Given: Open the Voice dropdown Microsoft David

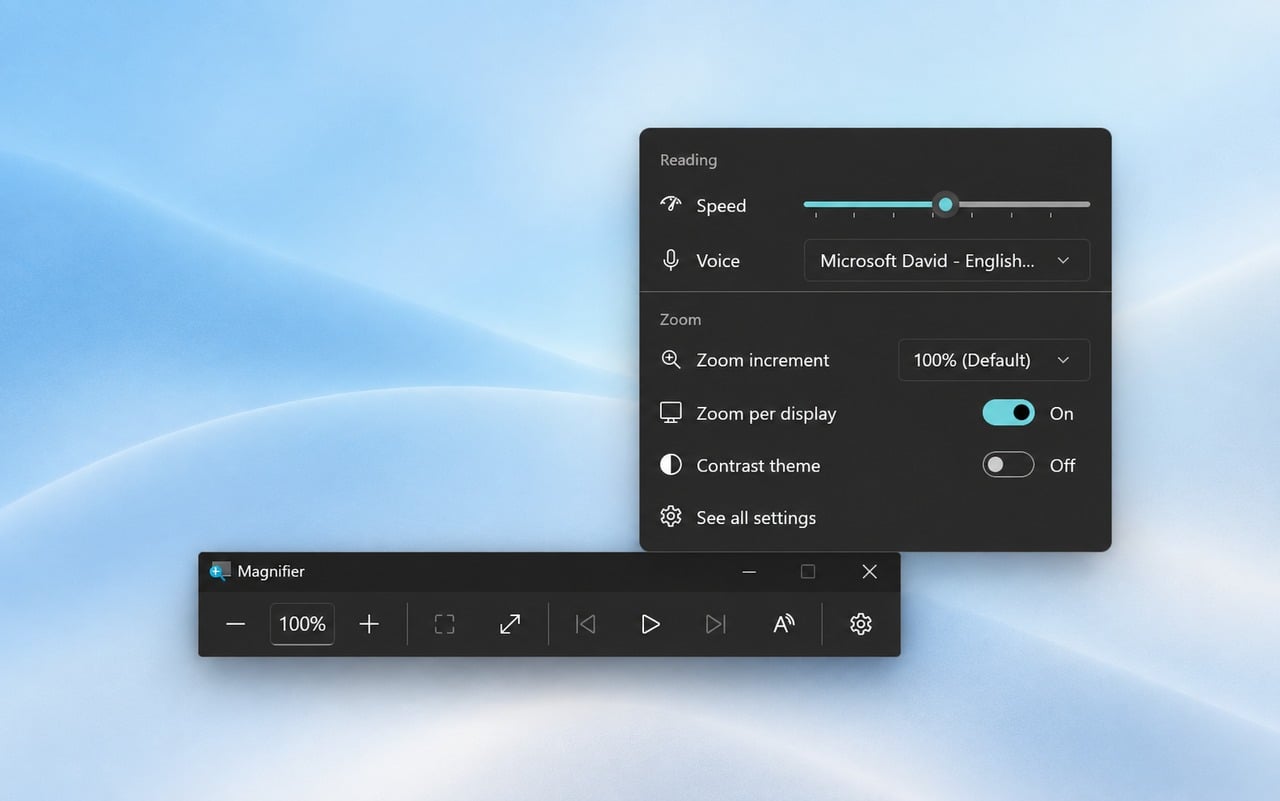Looking at the screenshot, I should click(947, 261).
